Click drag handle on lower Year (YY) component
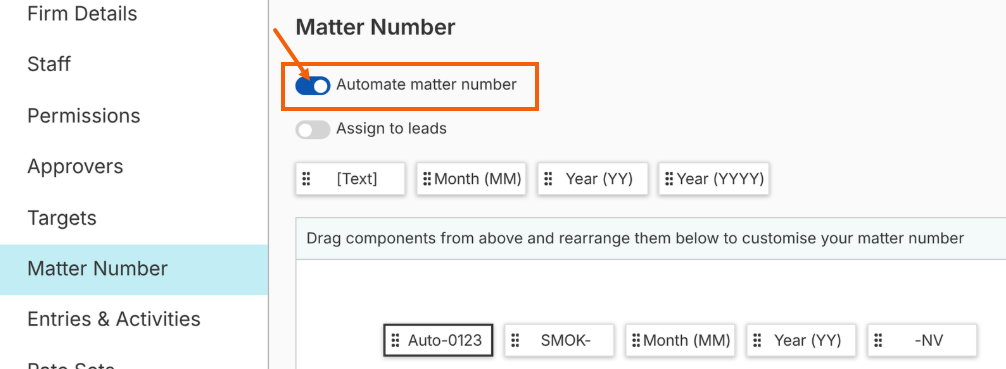1006x369 pixels. tap(757, 340)
